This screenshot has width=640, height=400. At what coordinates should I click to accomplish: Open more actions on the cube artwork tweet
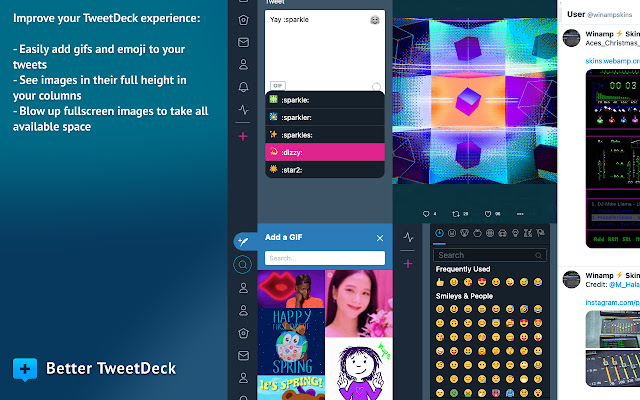tap(520, 214)
